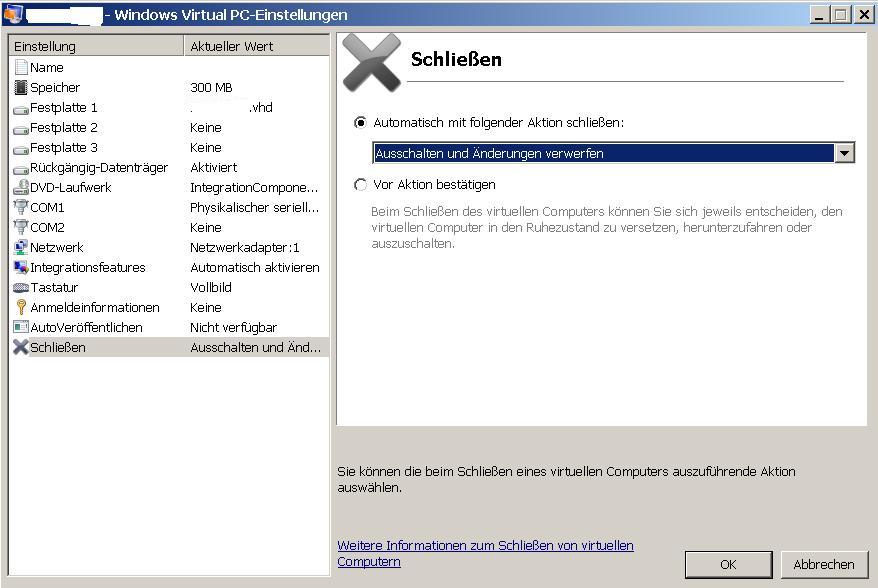This screenshot has width=878, height=588.
Task: Select 'Automatisch mit folgender Aktion schließen' option
Action: click(x=361, y=122)
